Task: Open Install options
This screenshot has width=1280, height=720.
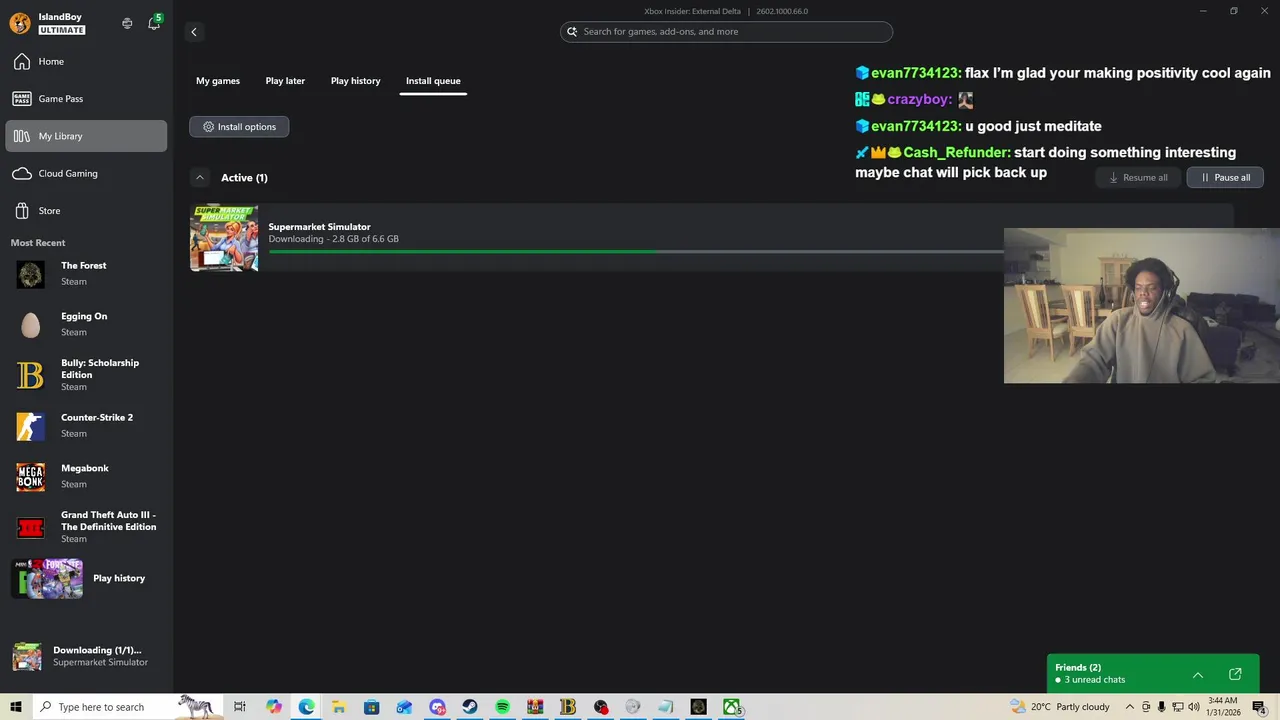Action: click(x=239, y=127)
